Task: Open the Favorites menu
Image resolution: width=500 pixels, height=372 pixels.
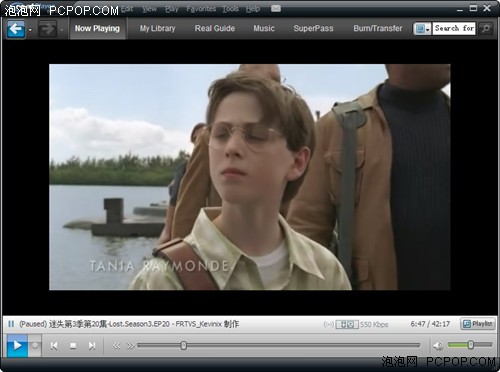Action: (201, 9)
